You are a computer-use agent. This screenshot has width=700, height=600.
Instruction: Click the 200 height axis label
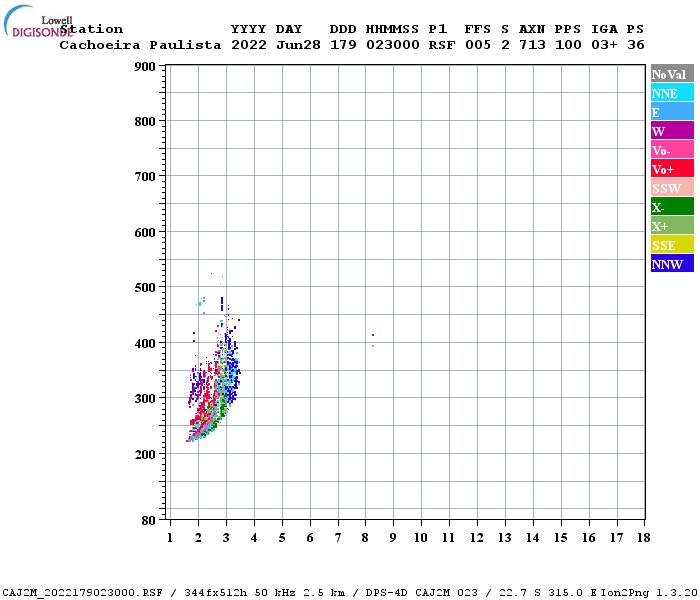click(145, 454)
